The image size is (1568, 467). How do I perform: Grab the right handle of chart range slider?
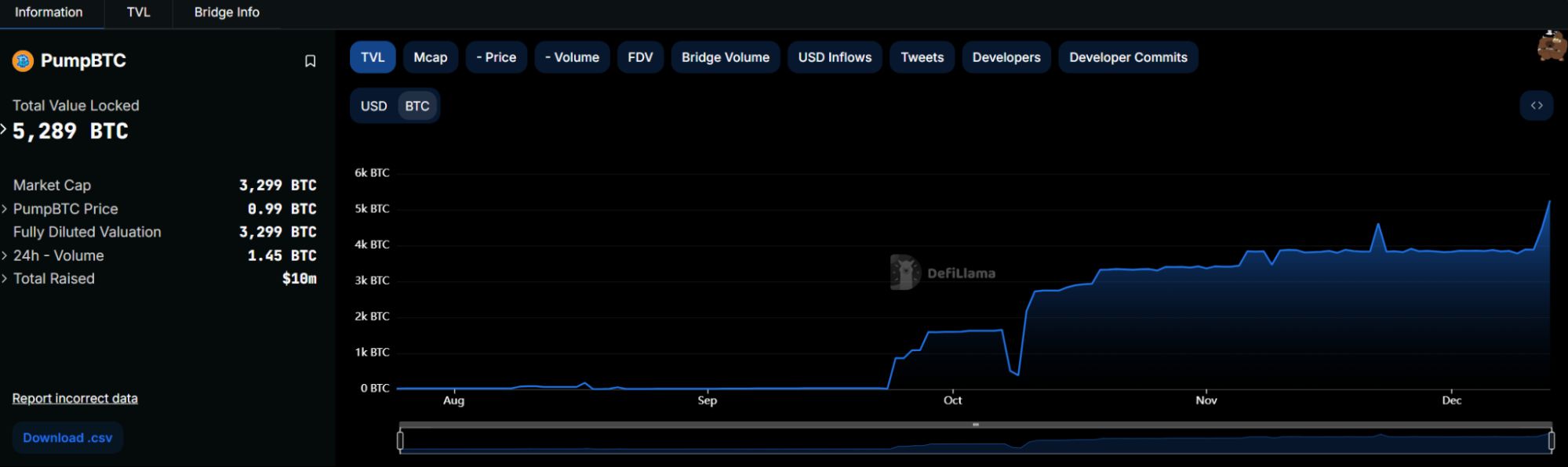coord(1551,441)
